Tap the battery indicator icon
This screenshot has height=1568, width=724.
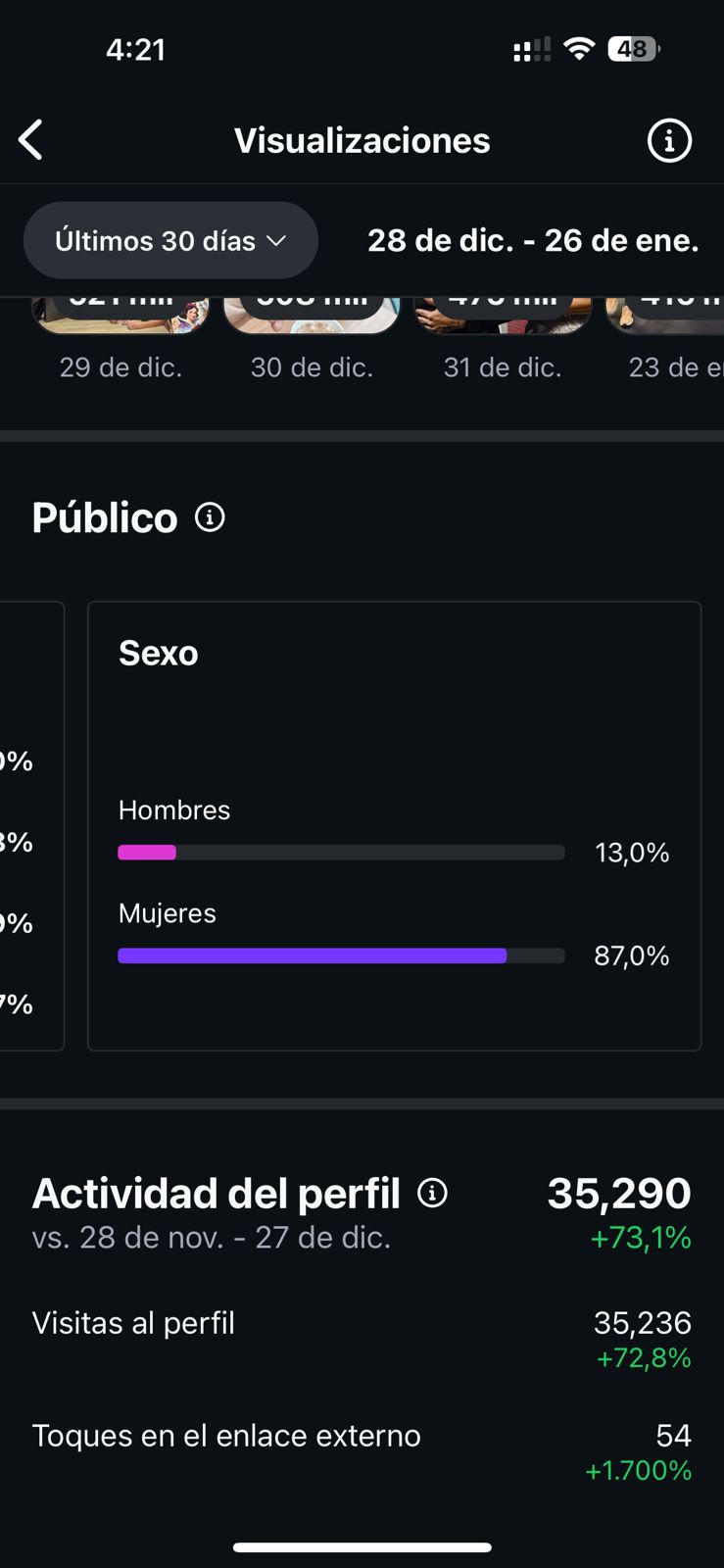[633, 49]
